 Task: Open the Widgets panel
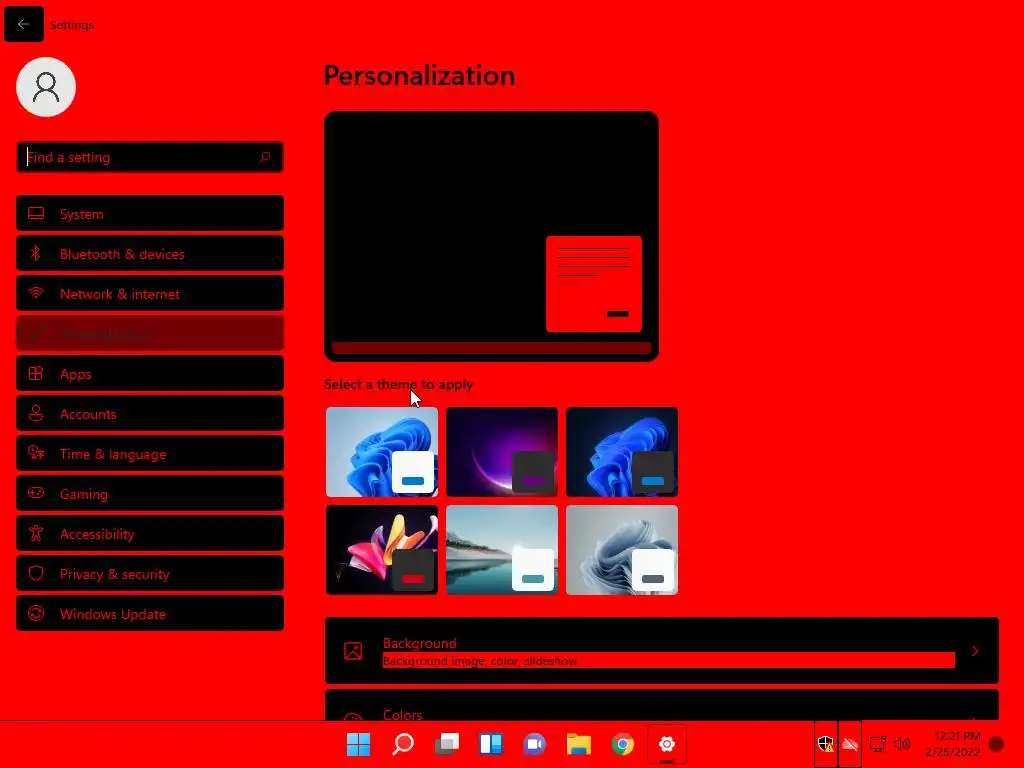pyautogui.click(x=490, y=744)
